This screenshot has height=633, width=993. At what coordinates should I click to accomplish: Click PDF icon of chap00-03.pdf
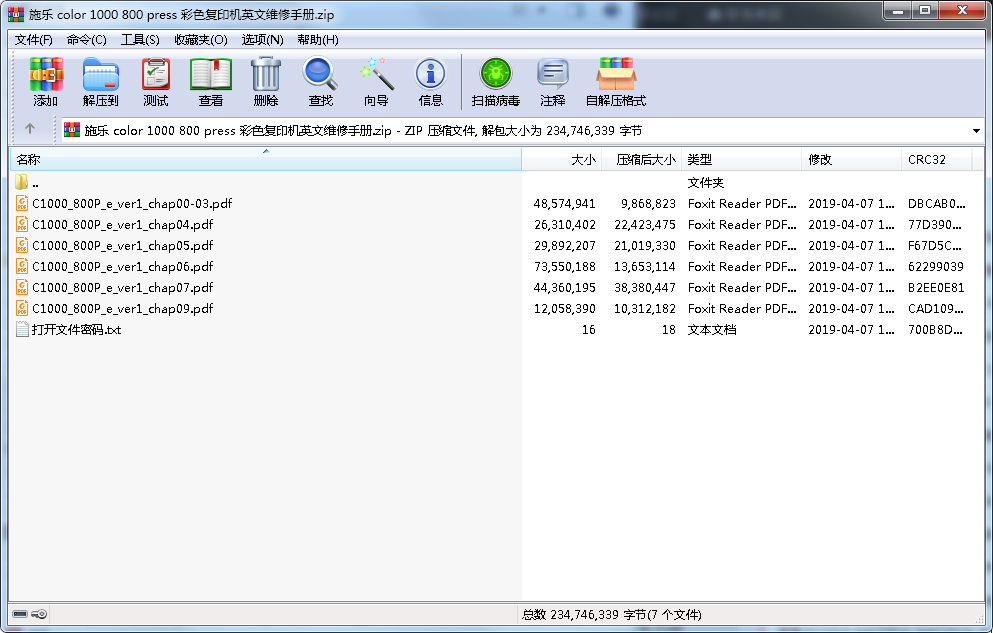(x=22, y=203)
